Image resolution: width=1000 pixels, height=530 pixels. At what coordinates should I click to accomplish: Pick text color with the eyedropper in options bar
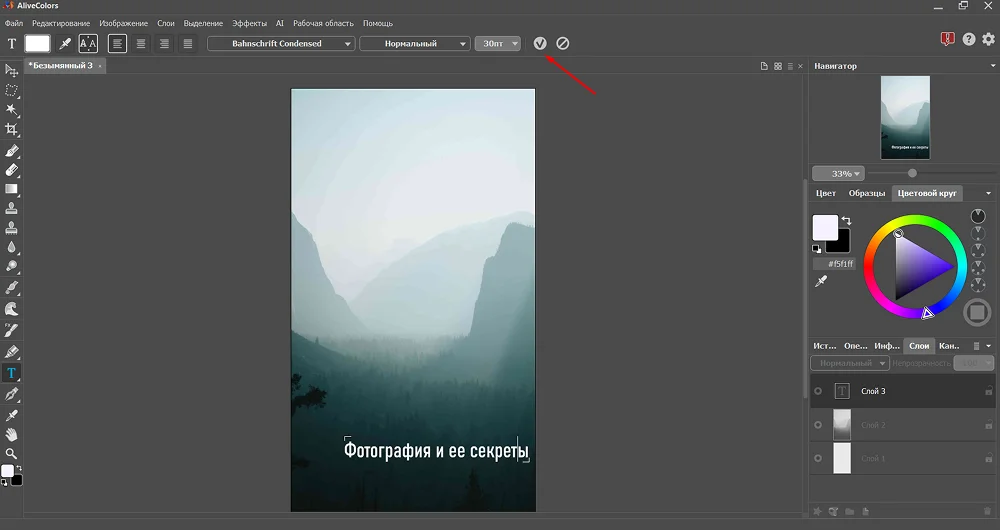(64, 43)
